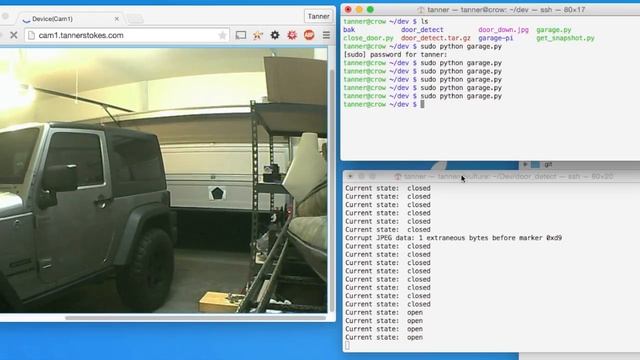Click 'get_snapshot.py' in ls output
Viewport: 640px width, 360px height.
(x=565, y=38)
